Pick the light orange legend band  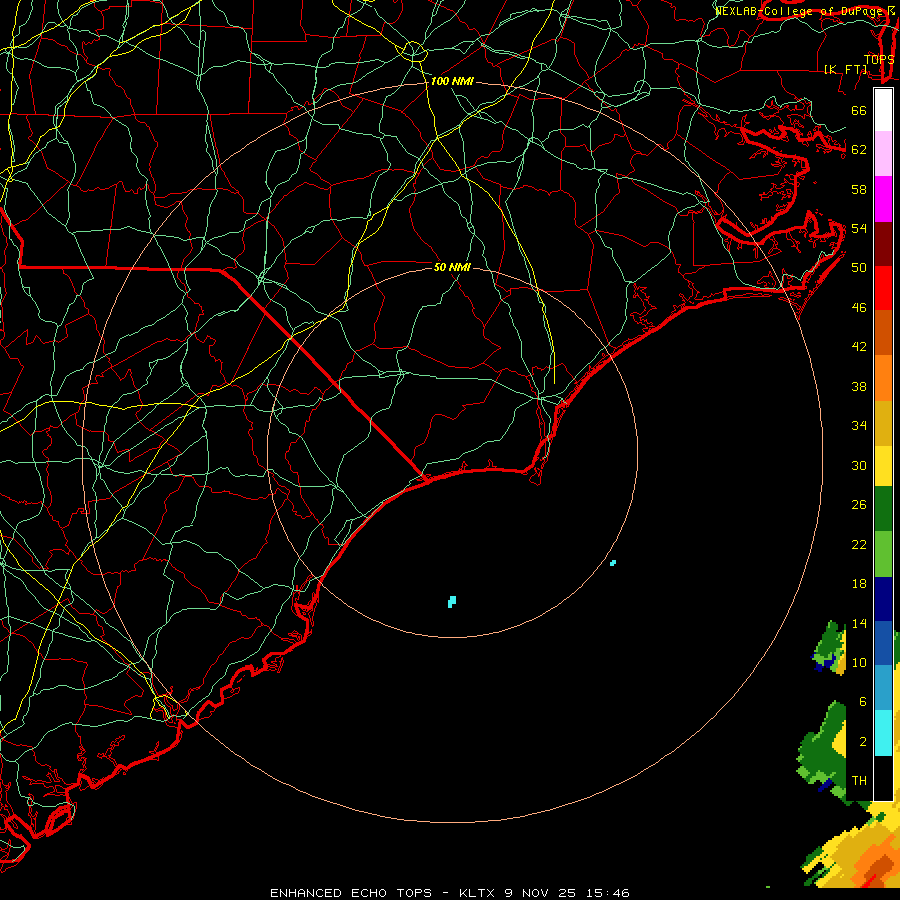tap(883, 378)
